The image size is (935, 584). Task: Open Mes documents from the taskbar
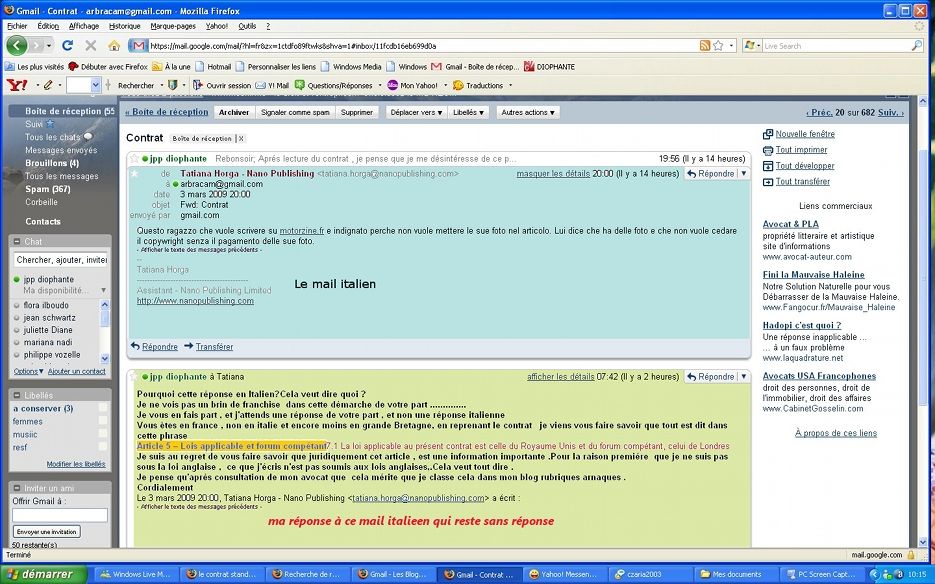735,574
